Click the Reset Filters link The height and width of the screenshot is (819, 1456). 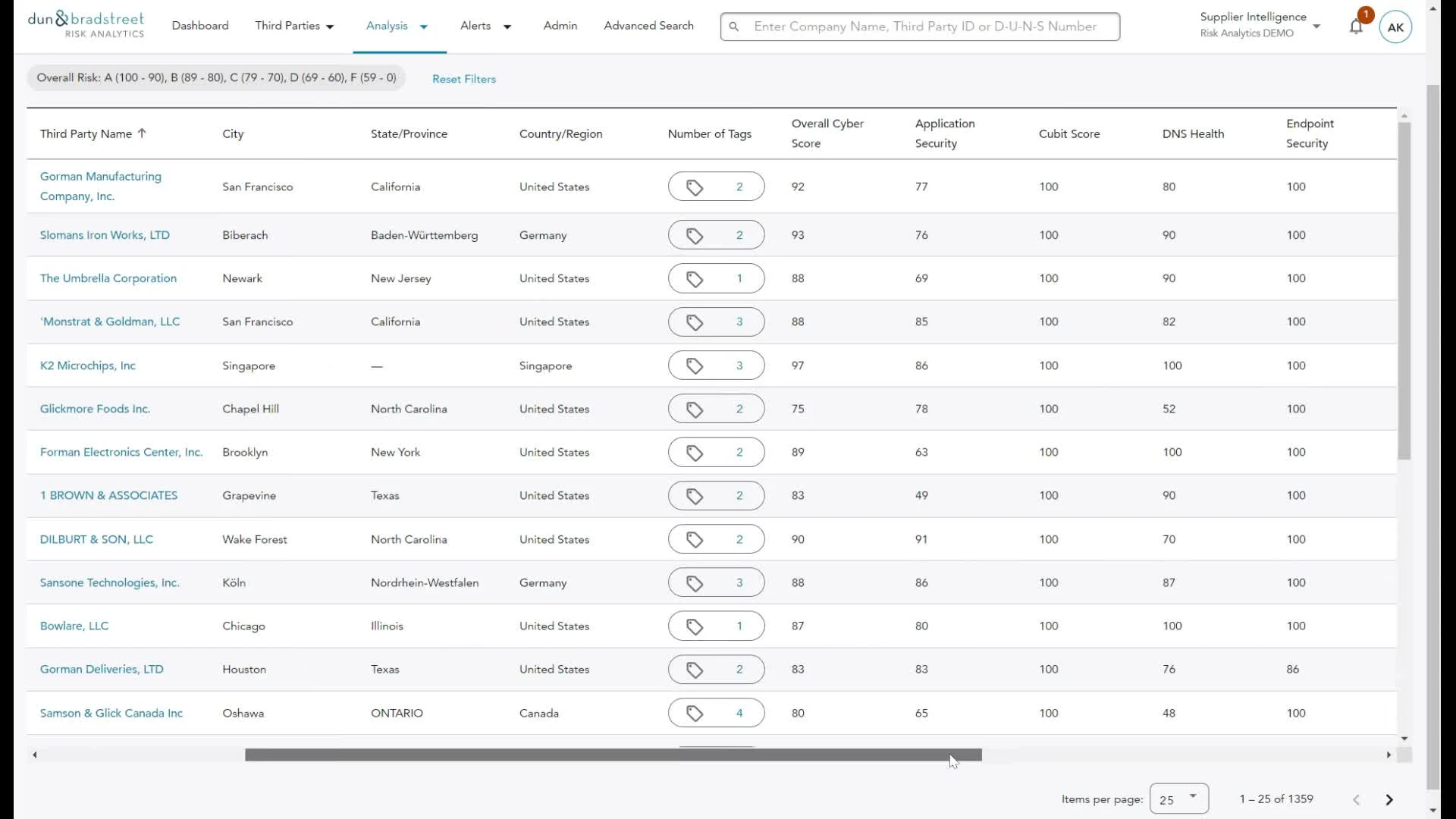pos(464,79)
